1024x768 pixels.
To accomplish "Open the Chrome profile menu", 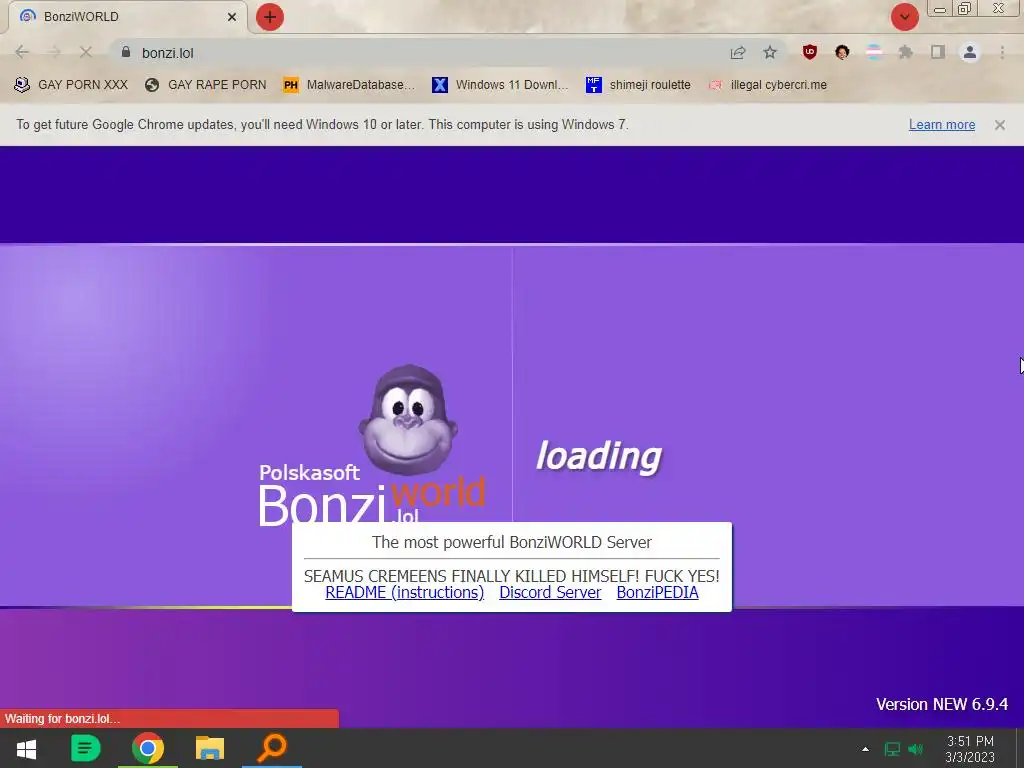I will point(970,52).
